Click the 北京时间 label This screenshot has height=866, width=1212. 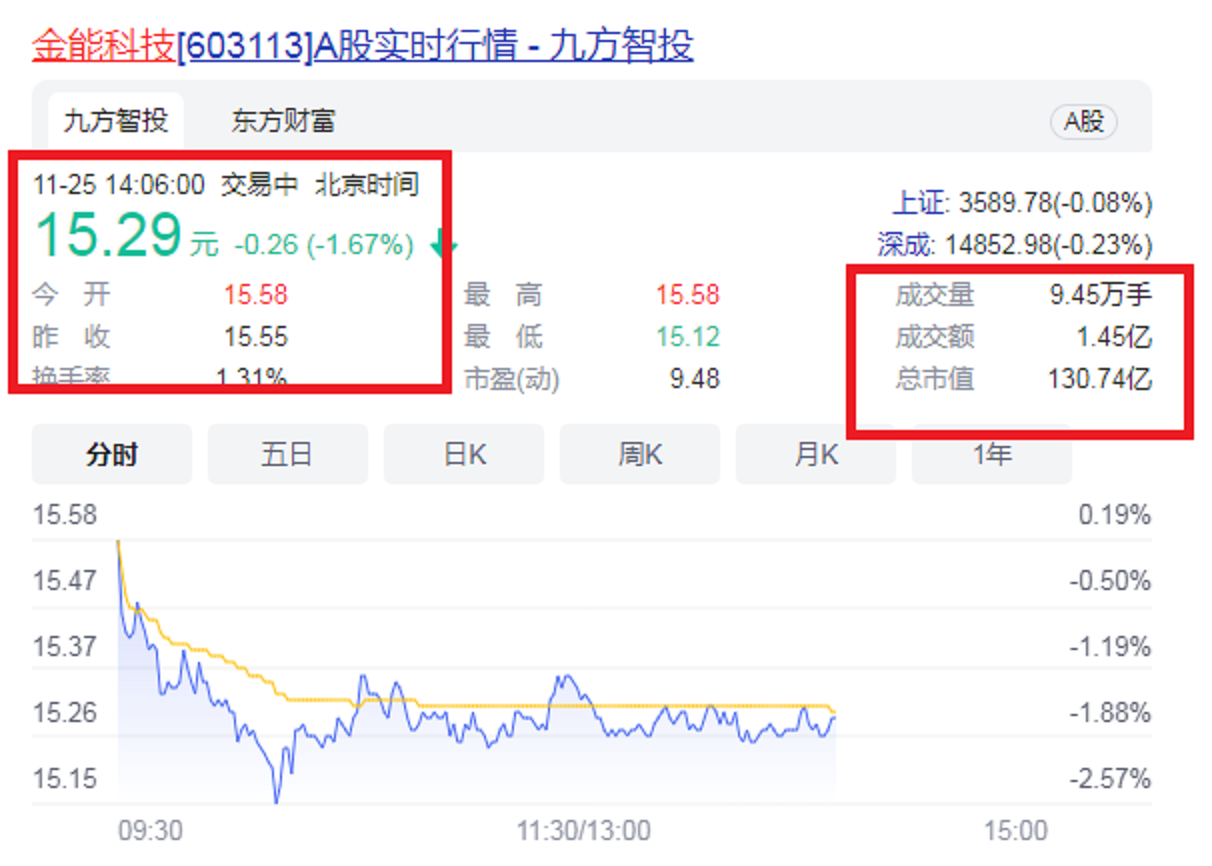(367, 184)
